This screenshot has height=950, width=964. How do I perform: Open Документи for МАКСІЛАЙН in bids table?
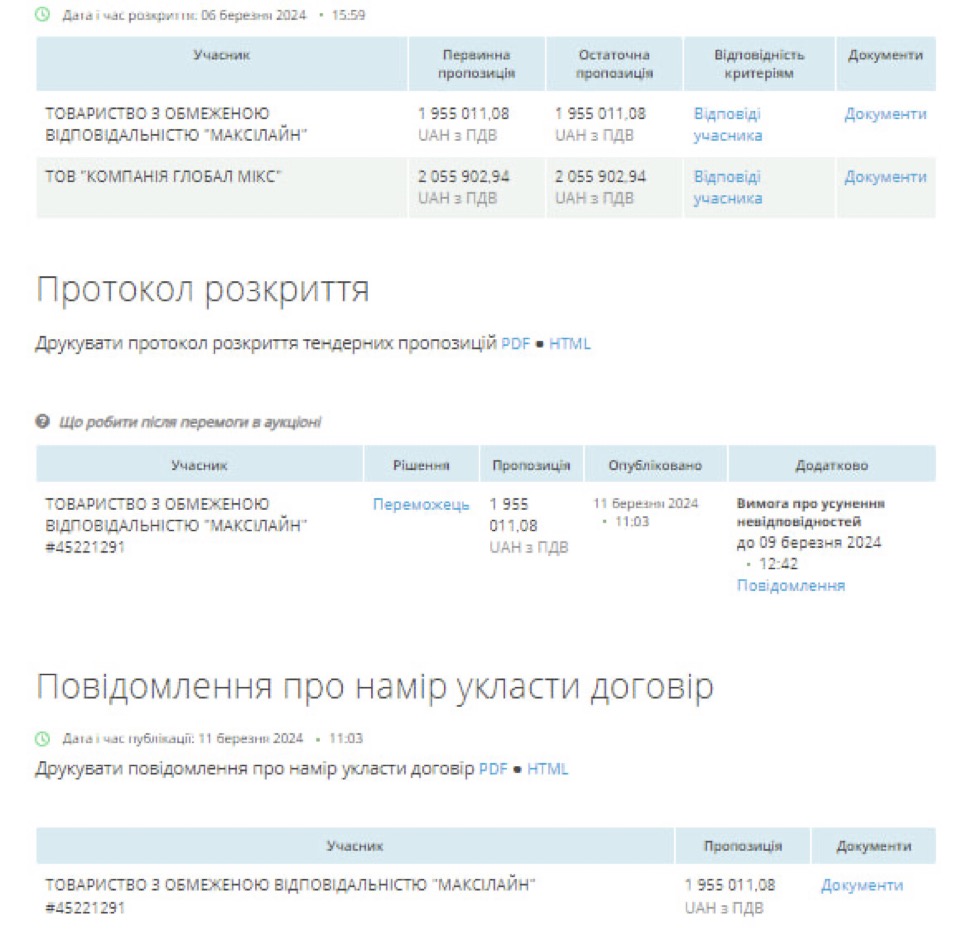885,114
